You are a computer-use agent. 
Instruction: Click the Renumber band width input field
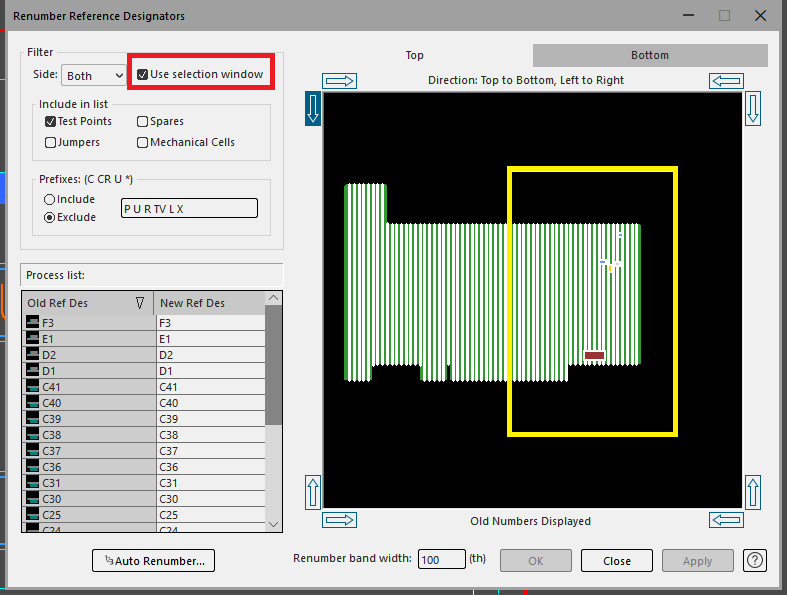[x=441, y=561]
